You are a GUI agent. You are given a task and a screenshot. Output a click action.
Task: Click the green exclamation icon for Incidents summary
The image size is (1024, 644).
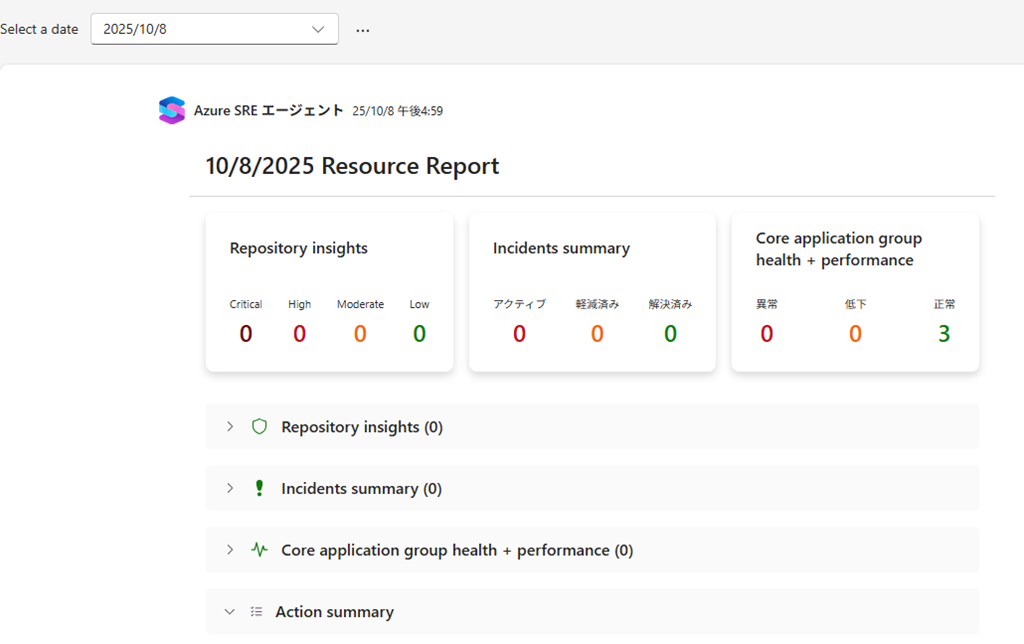coord(259,489)
